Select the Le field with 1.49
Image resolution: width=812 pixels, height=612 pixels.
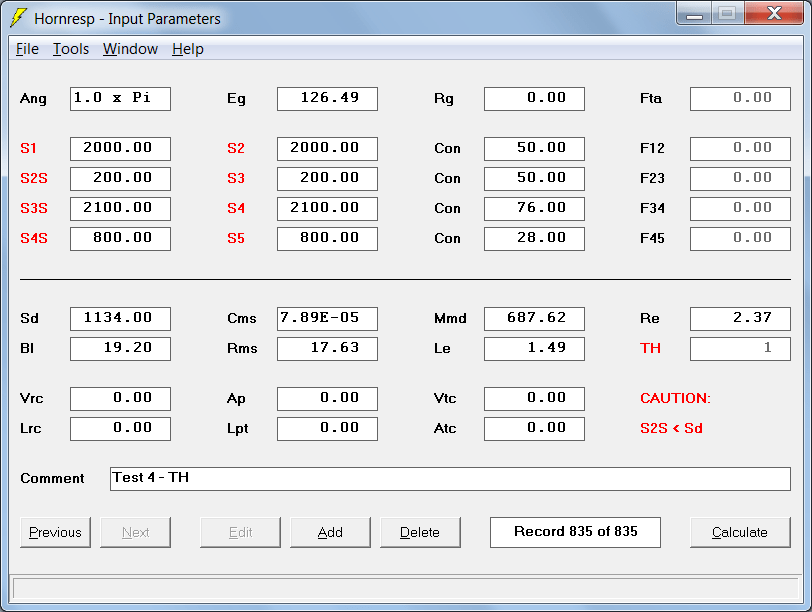pyautogui.click(x=534, y=349)
